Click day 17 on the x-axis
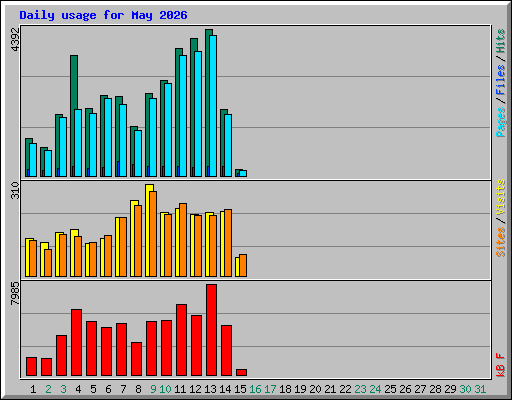 [x=270, y=389]
